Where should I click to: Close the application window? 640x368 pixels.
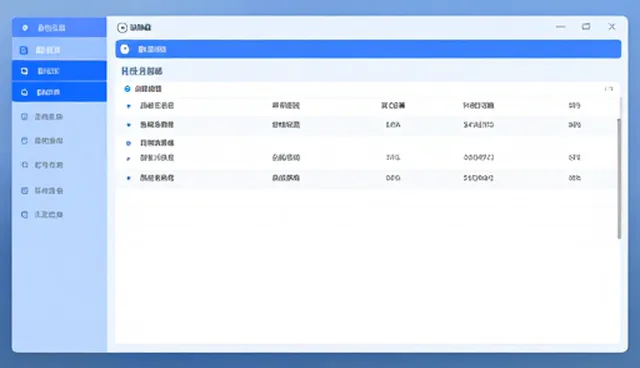pos(611,27)
